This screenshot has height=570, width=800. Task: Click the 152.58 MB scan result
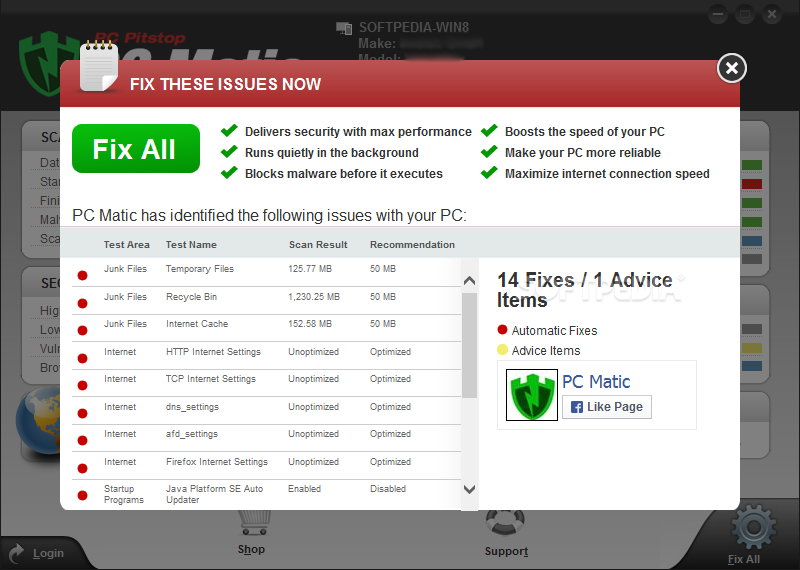click(x=310, y=324)
